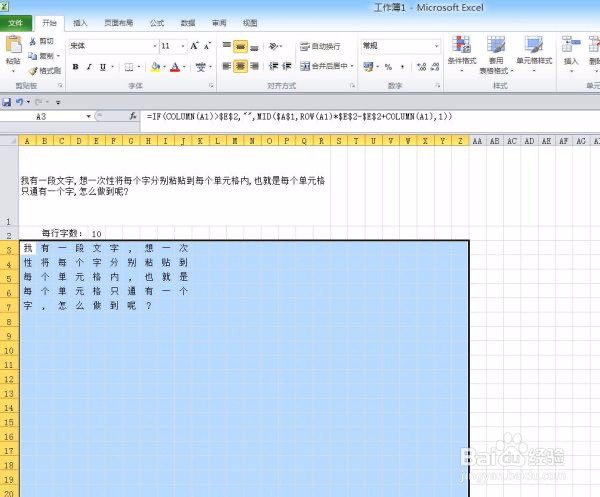This screenshot has width=600, height=497.
Task: Click the Name Box showing A3
Action: (41, 116)
